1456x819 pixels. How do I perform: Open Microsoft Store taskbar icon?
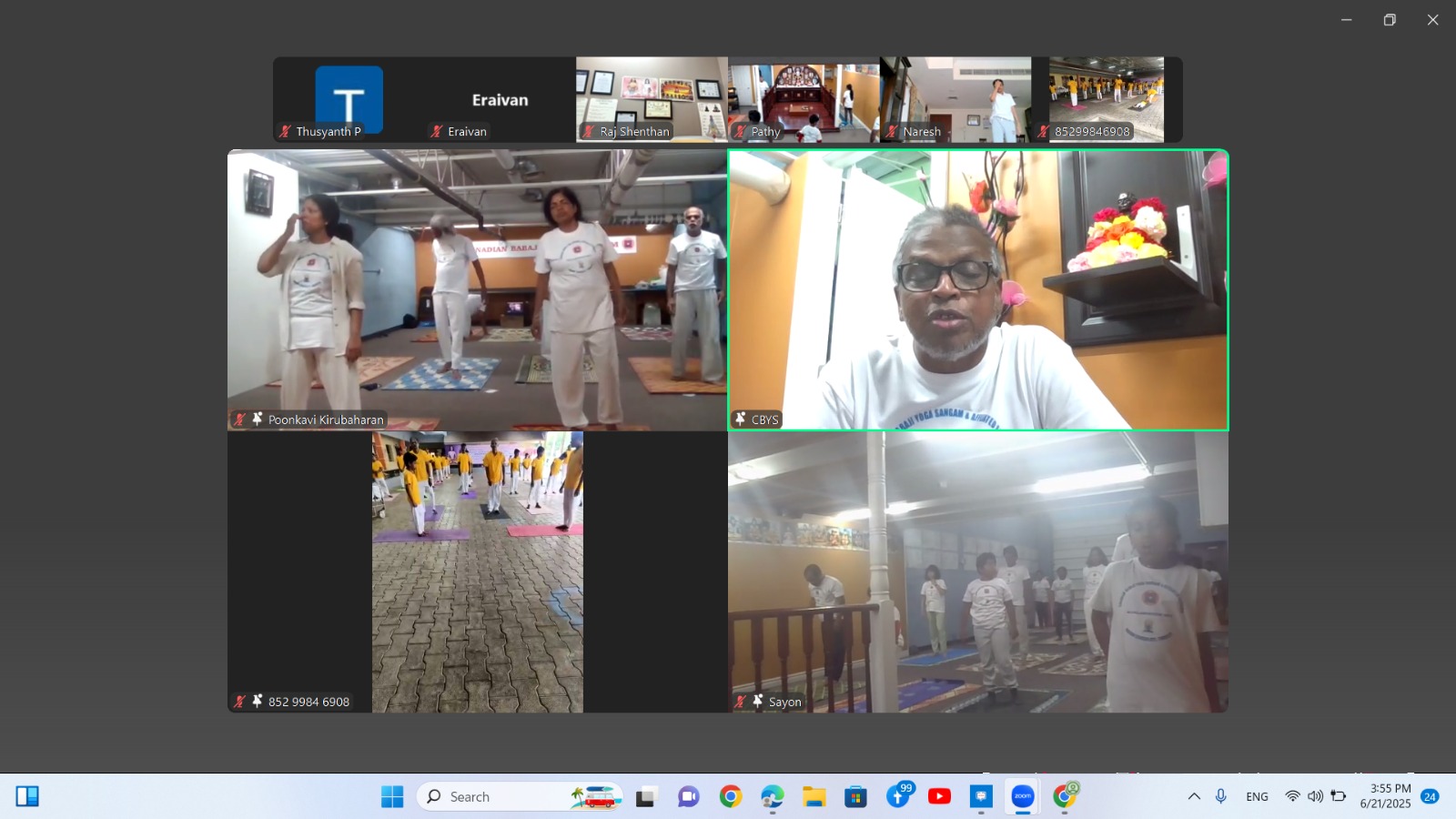tap(855, 797)
